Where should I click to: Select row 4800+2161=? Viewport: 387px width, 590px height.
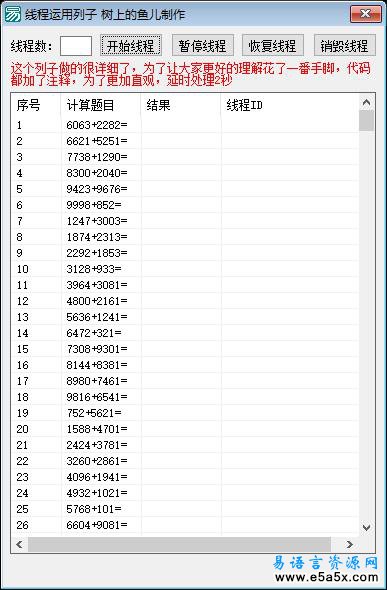pyautogui.click(x=185, y=301)
